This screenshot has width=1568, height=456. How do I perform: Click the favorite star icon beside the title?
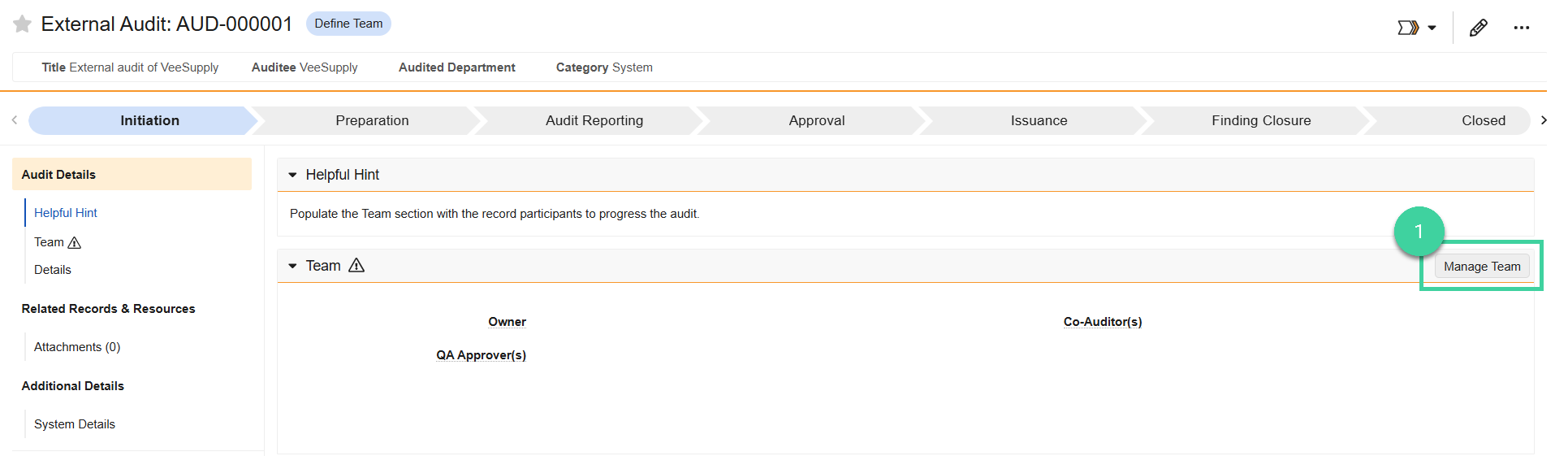pyautogui.click(x=23, y=24)
